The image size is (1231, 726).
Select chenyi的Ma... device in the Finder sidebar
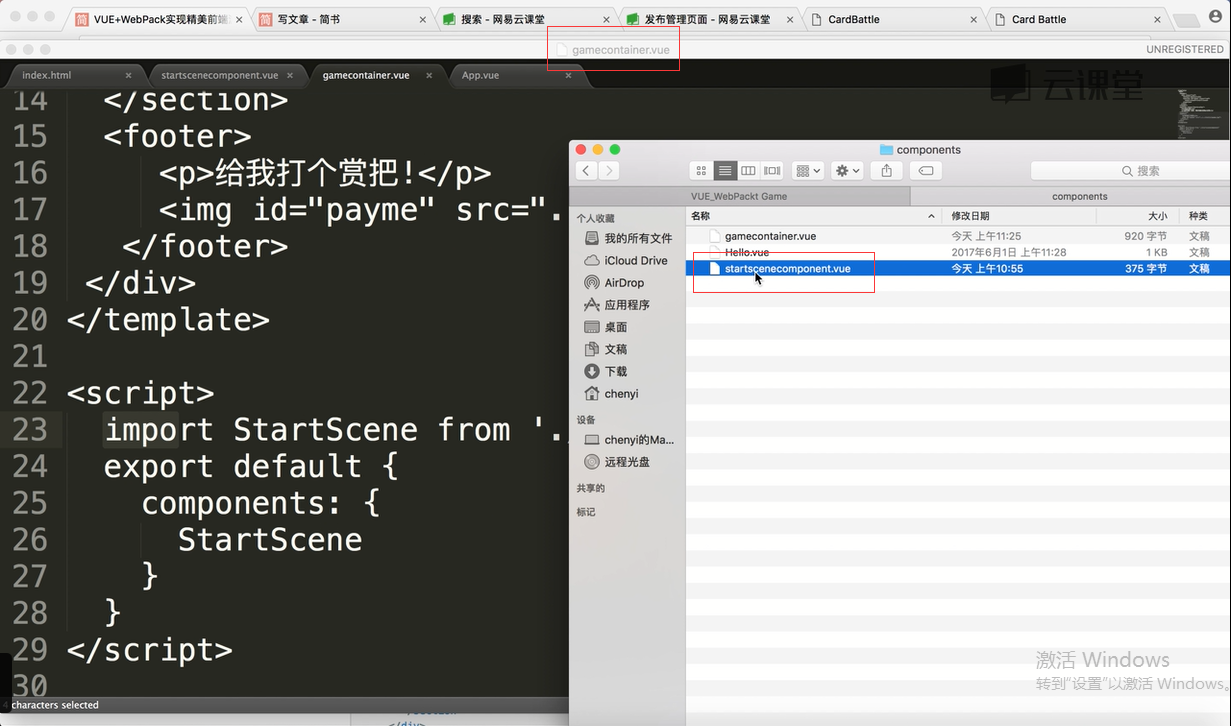point(628,440)
